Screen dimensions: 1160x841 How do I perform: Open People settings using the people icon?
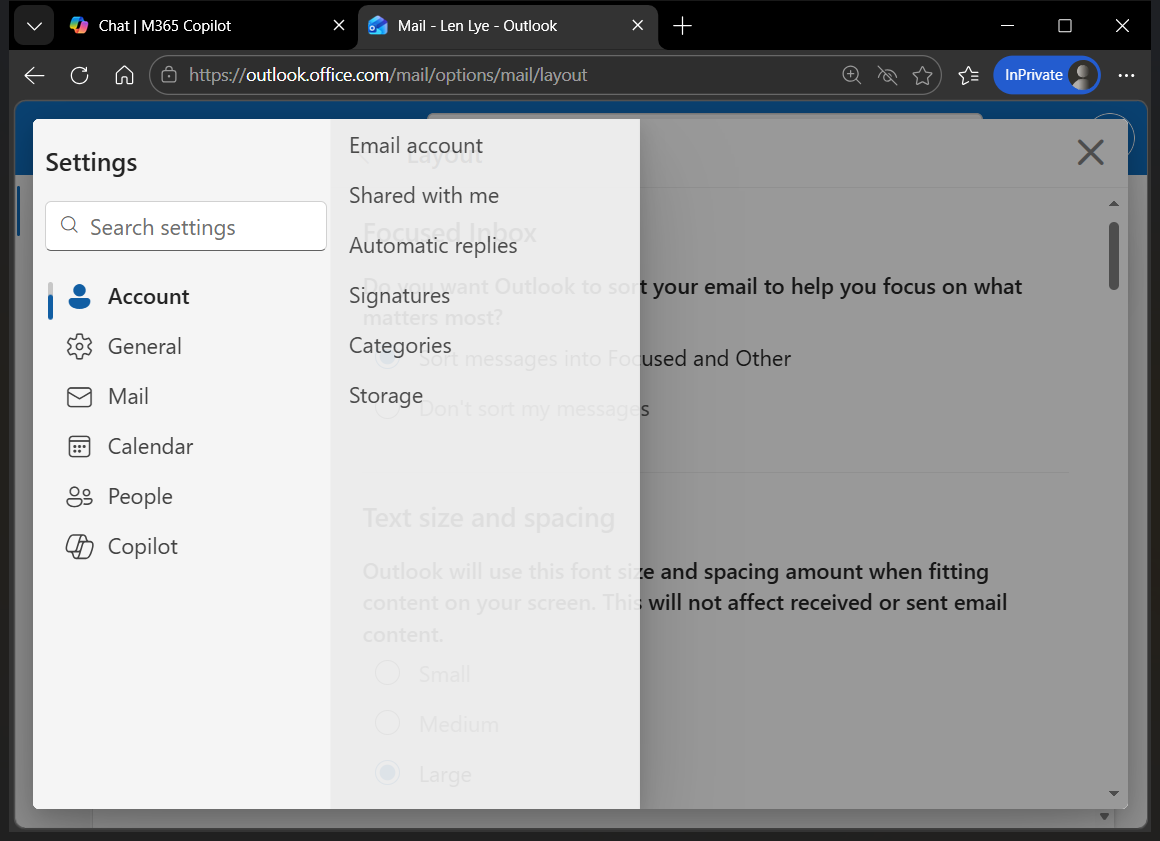[x=79, y=496]
